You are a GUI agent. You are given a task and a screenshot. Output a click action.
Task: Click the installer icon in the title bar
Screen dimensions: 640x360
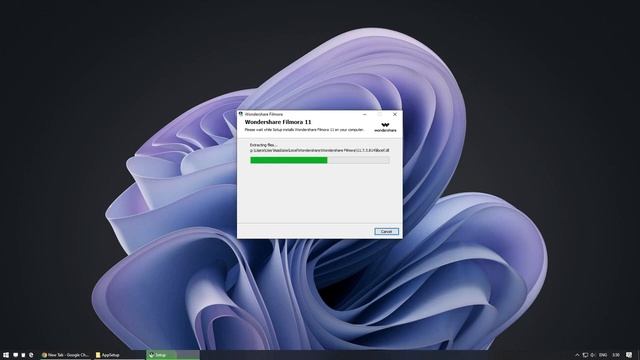pyautogui.click(x=241, y=114)
